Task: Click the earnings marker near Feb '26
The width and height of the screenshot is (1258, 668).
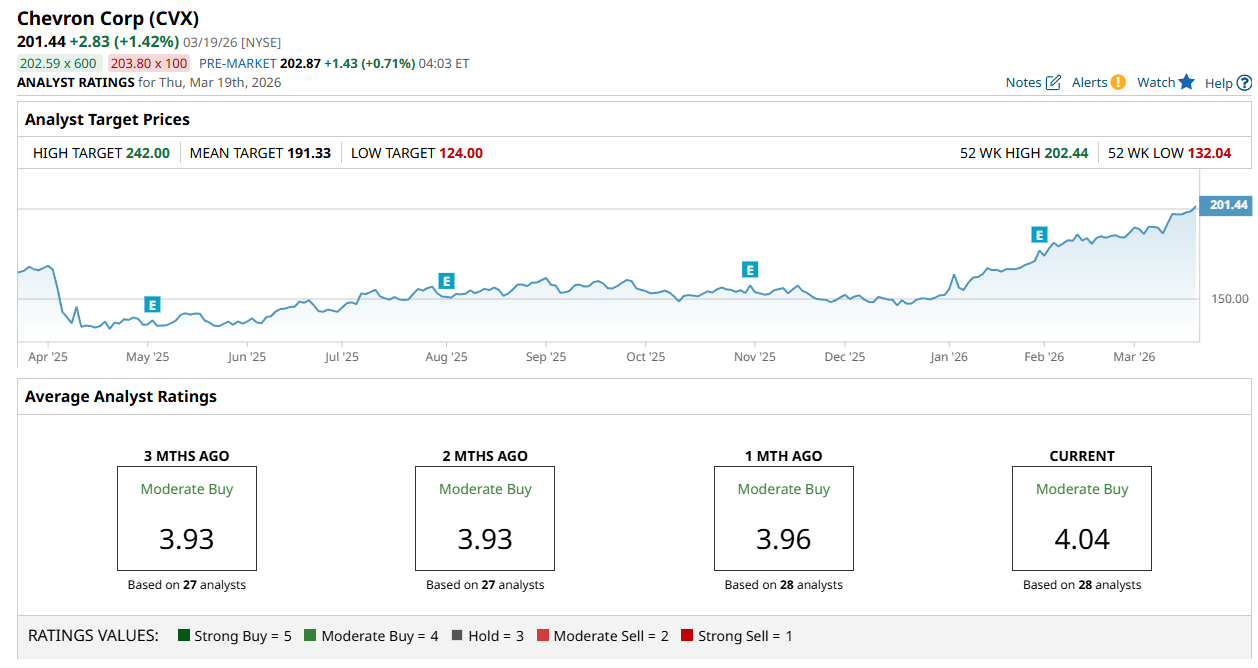Action: (x=1040, y=235)
